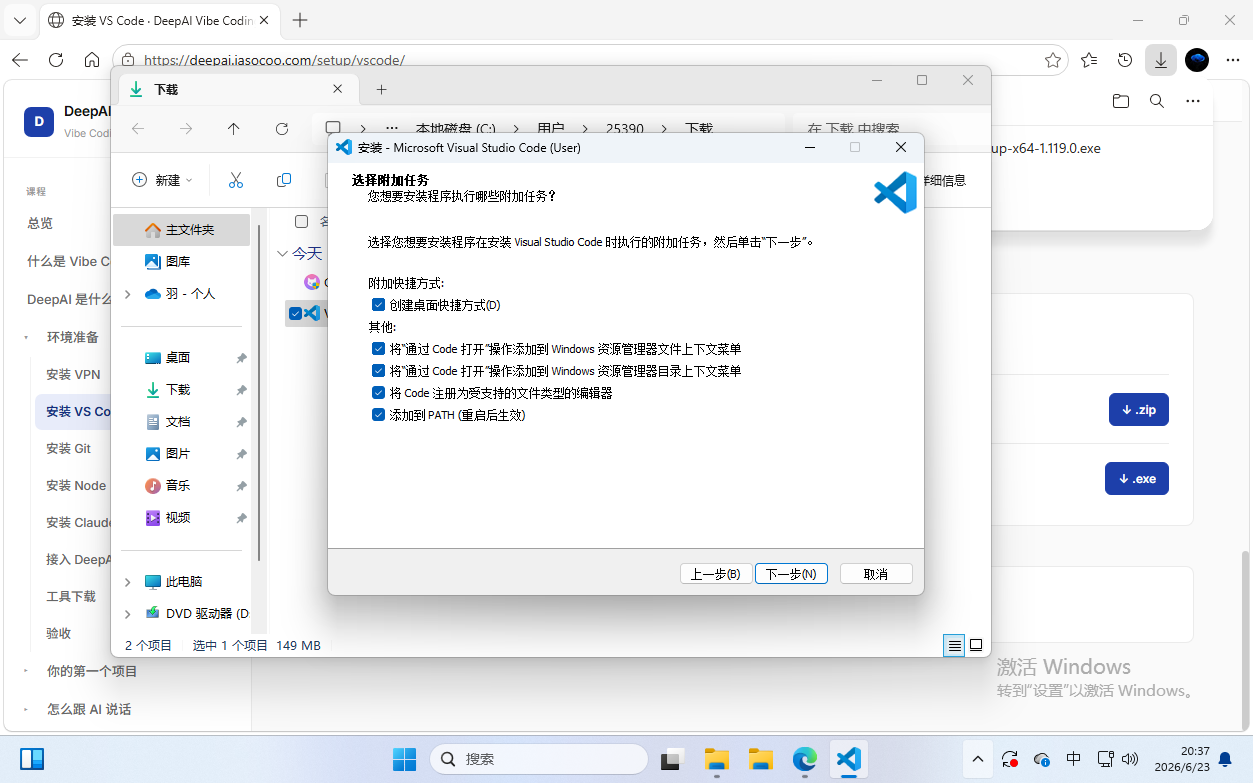Click the 下一步(N) button in installer
This screenshot has width=1253, height=783.
(x=791, y=574)
